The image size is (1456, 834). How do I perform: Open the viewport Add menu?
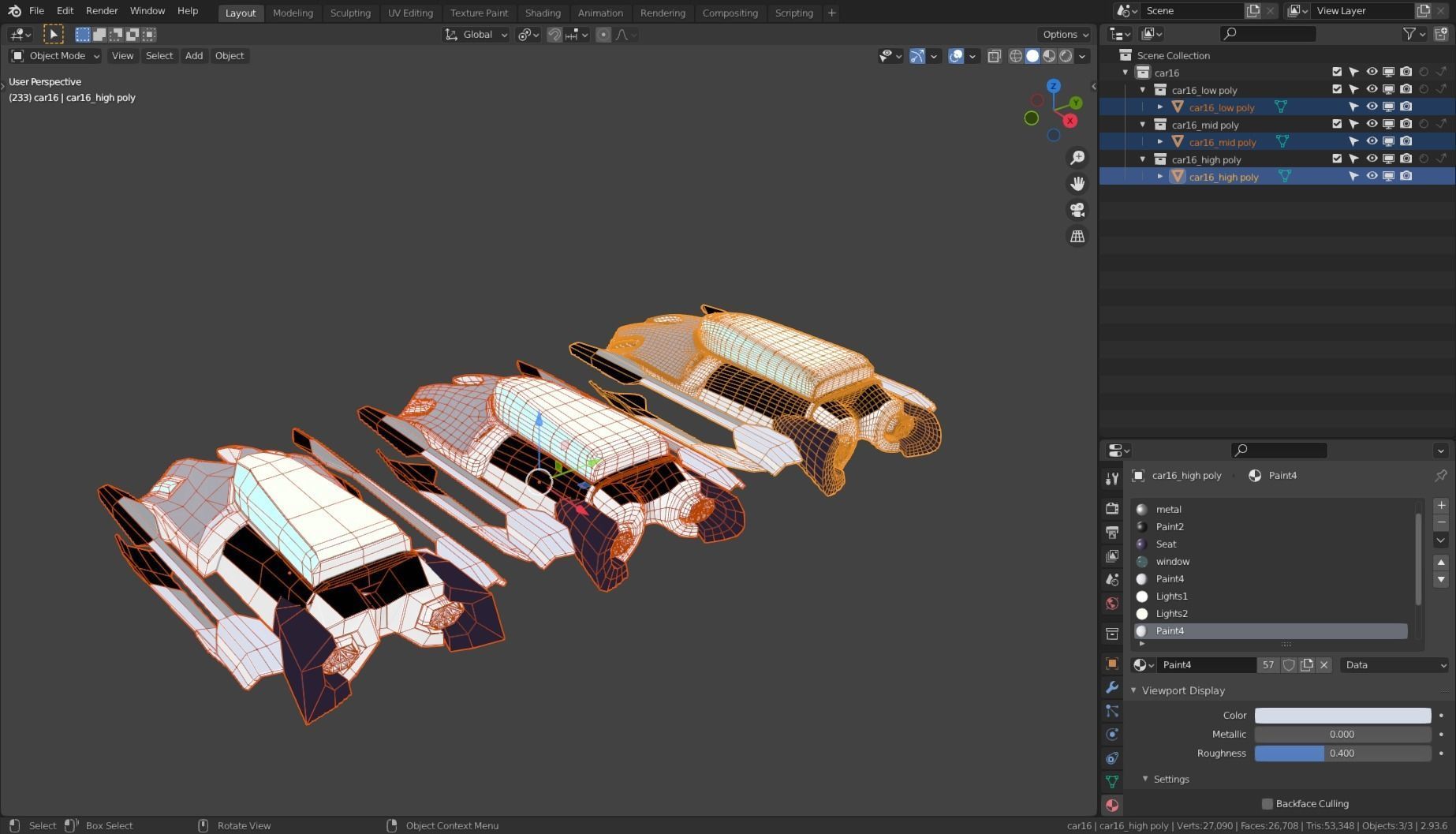coord(194,56)
